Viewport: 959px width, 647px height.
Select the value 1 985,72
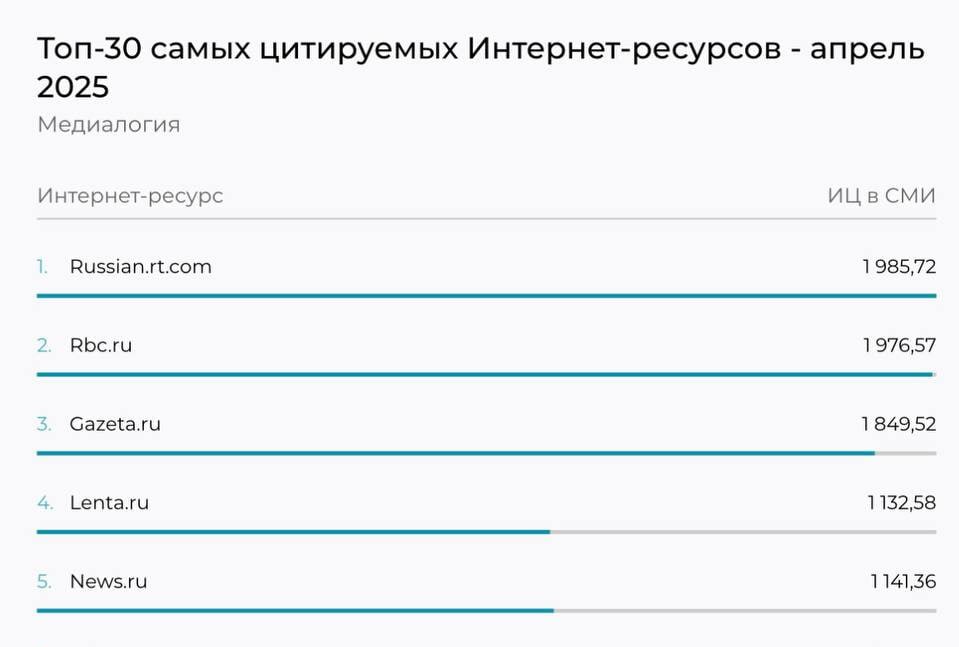899,267
